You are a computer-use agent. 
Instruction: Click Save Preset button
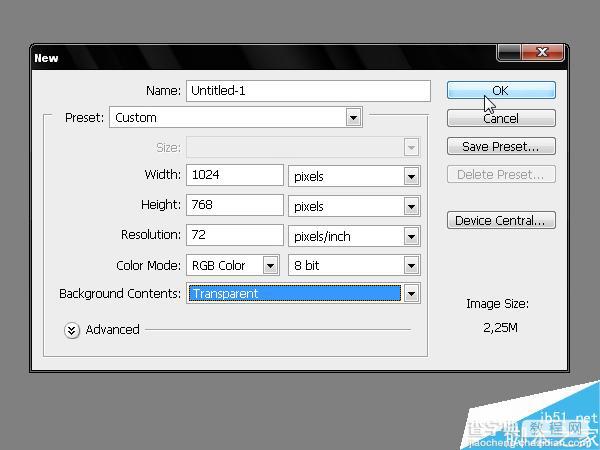pos(501,146)
